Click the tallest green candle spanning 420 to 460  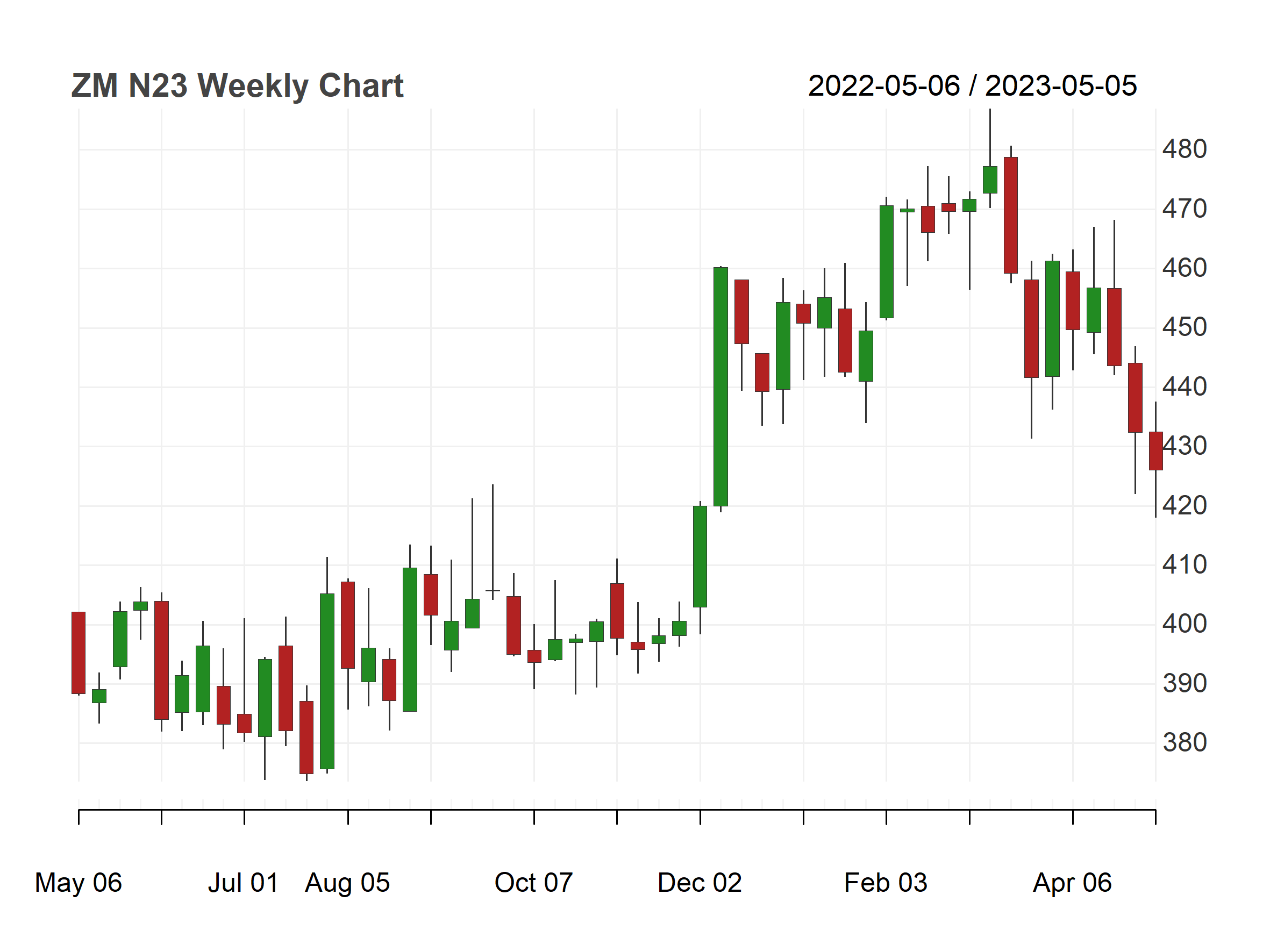click(x=720, y=386)
